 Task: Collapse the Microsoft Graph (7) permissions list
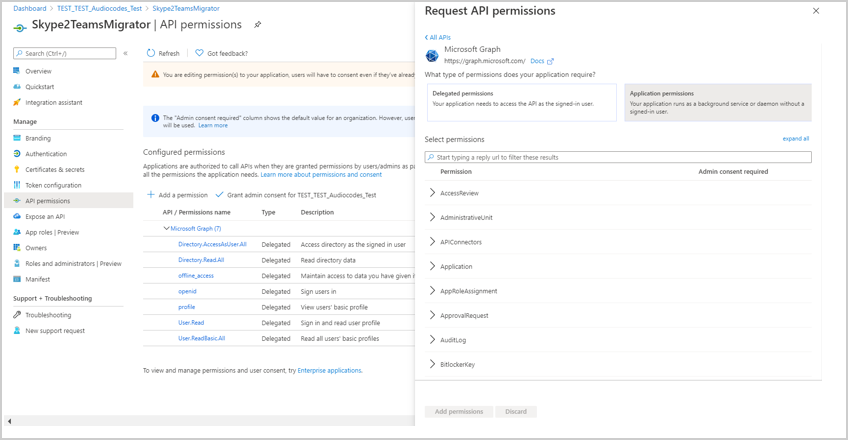[167, 229]
